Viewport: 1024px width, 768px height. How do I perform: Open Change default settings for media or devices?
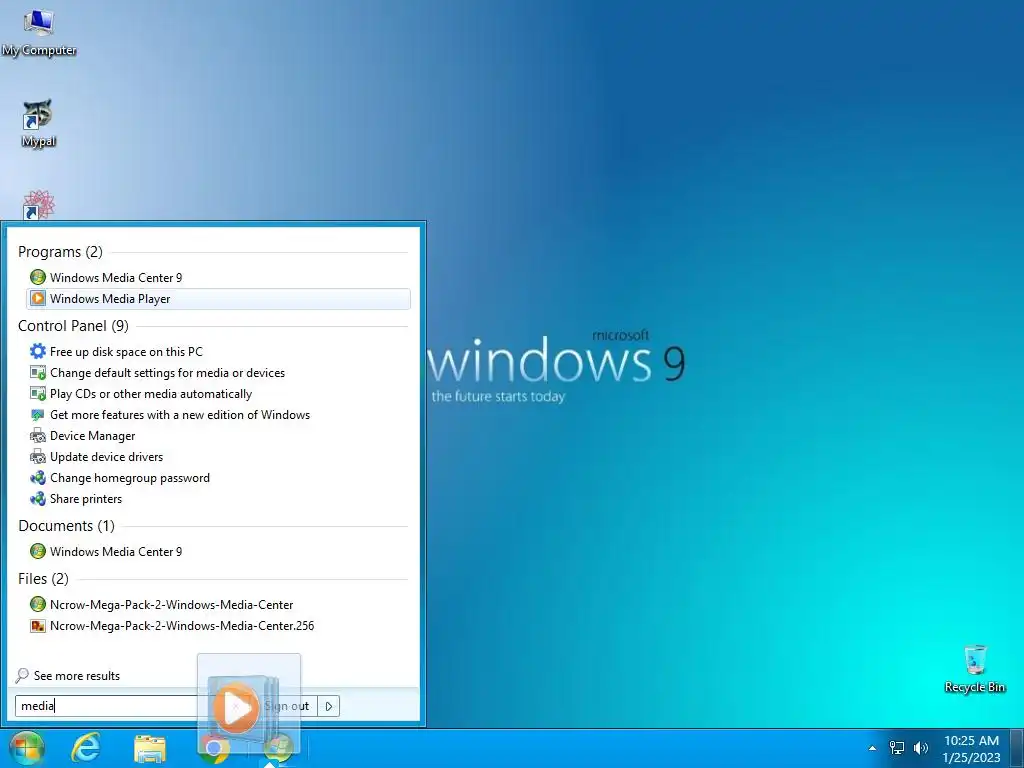(218, 373)
